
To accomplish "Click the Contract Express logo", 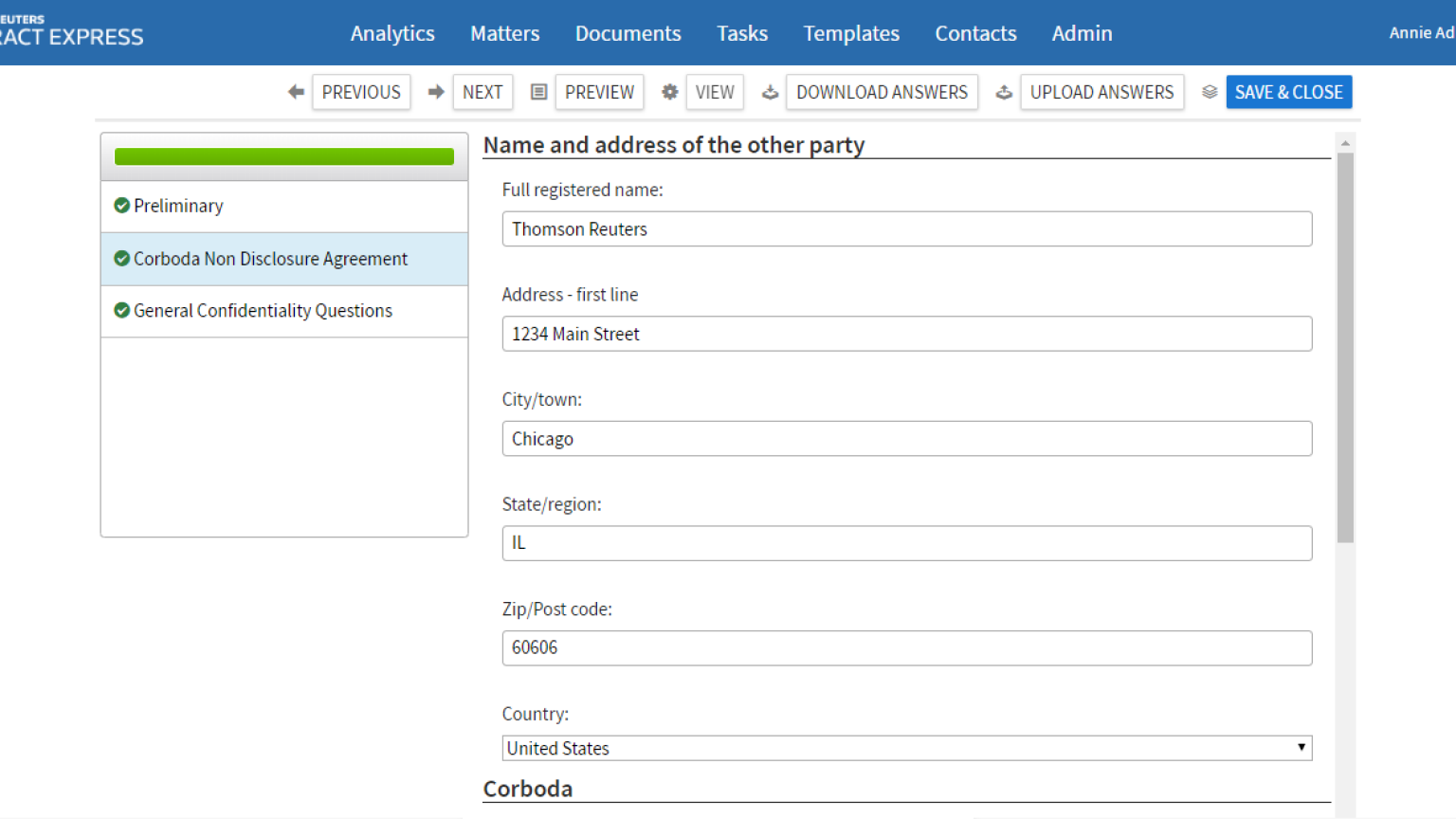I will click(x=71, y=31).
